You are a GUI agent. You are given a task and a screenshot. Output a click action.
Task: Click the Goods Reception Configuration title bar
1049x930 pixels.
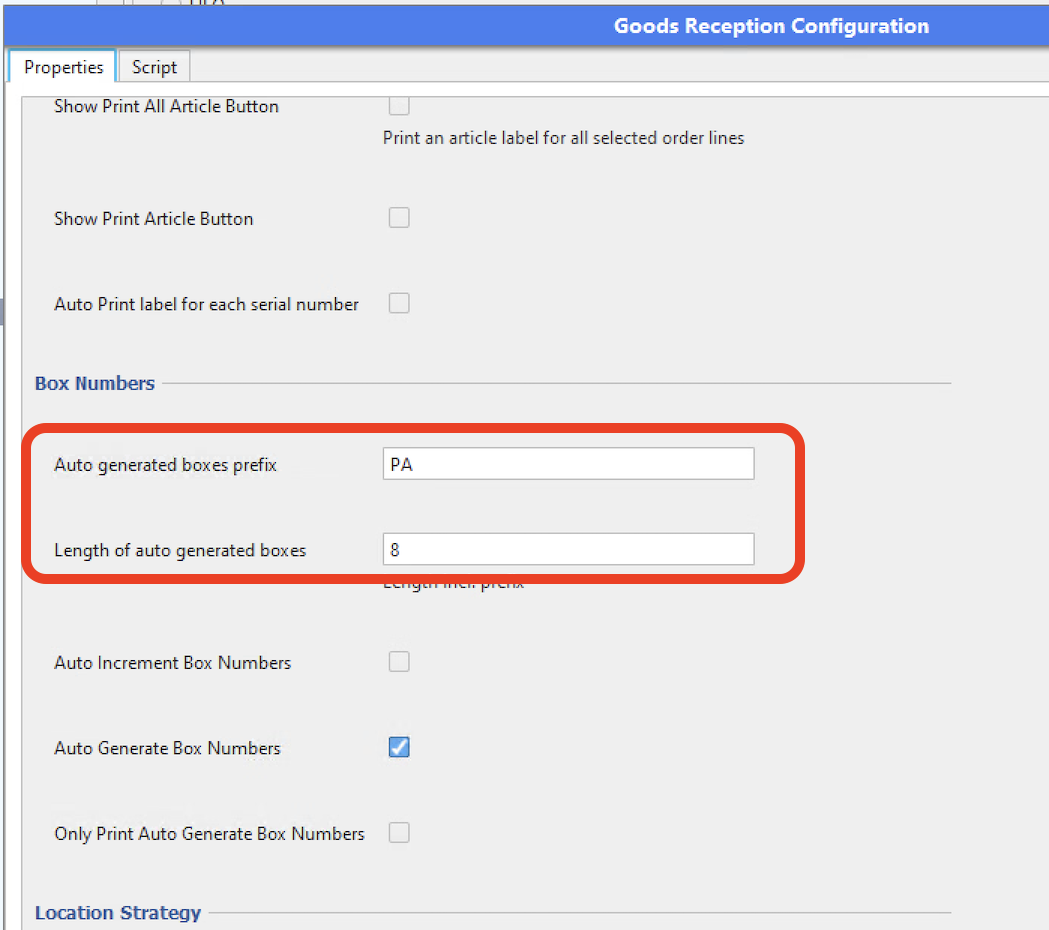[770, 26]
